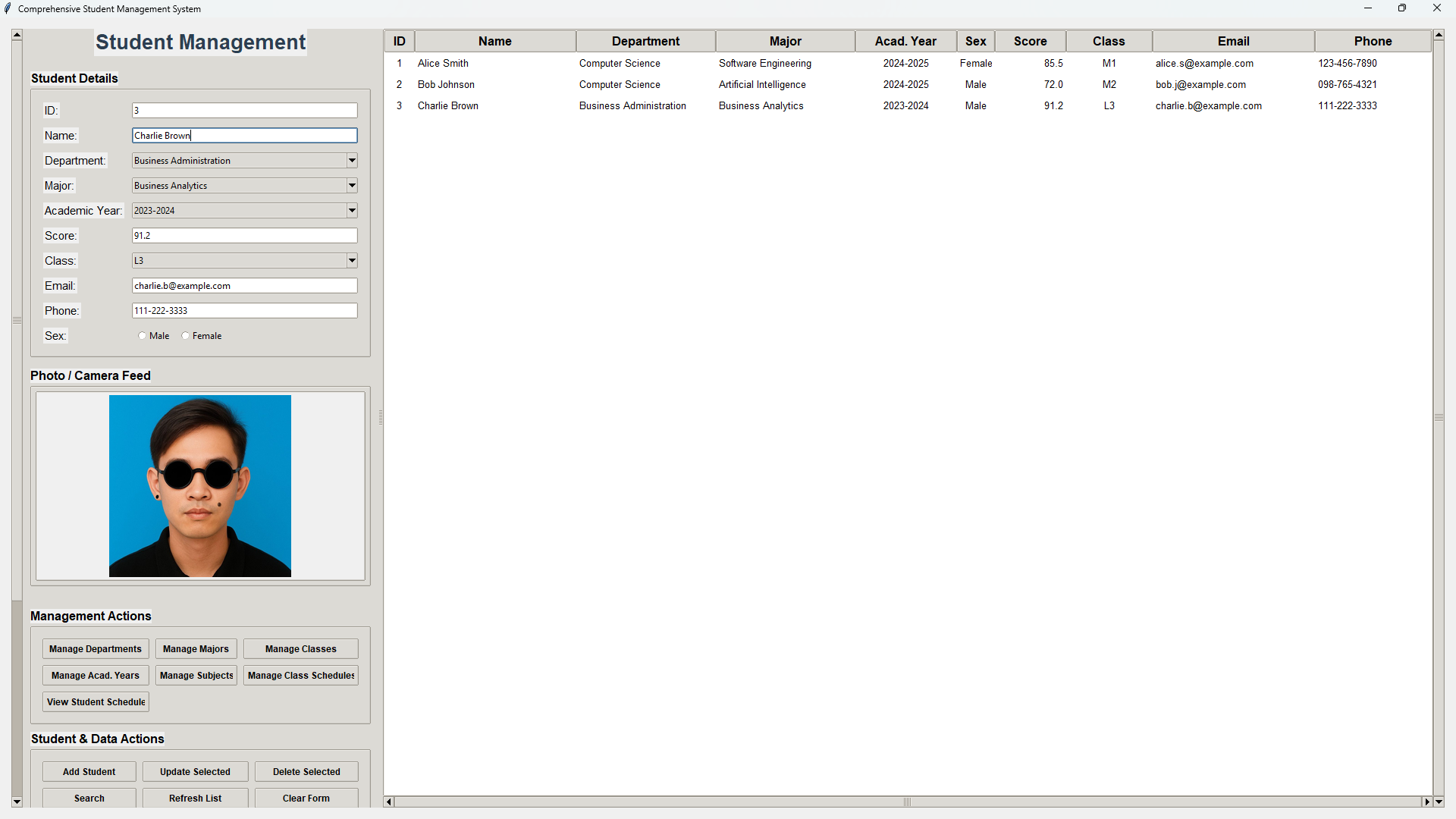
Task: Open Manage Subjects
Action: tap(196, 676)
